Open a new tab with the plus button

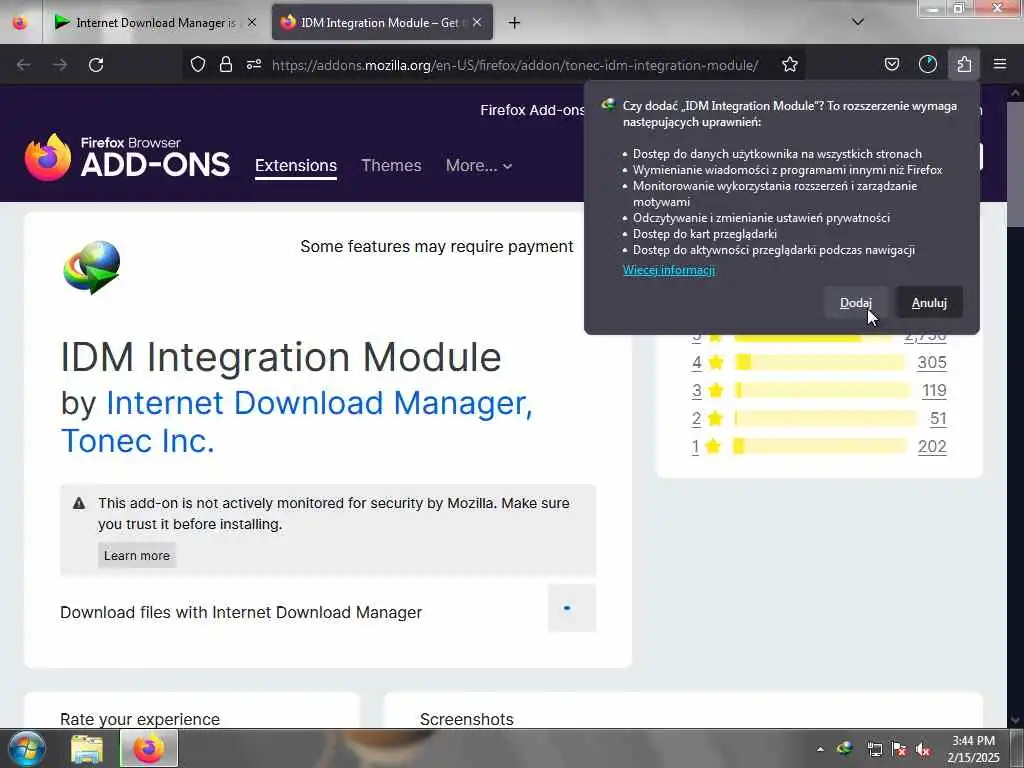(x=515, y=23)
